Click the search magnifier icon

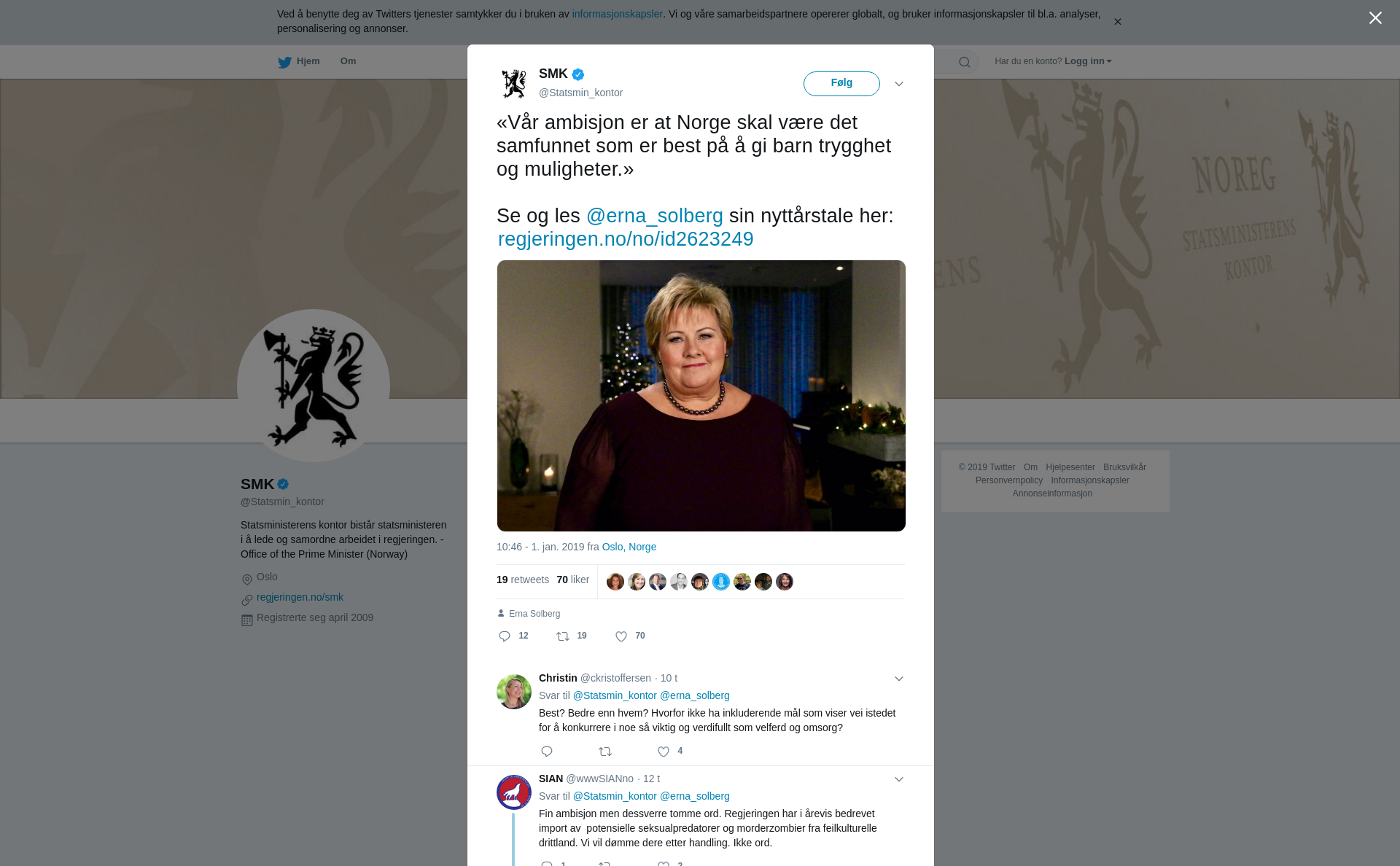965,62
